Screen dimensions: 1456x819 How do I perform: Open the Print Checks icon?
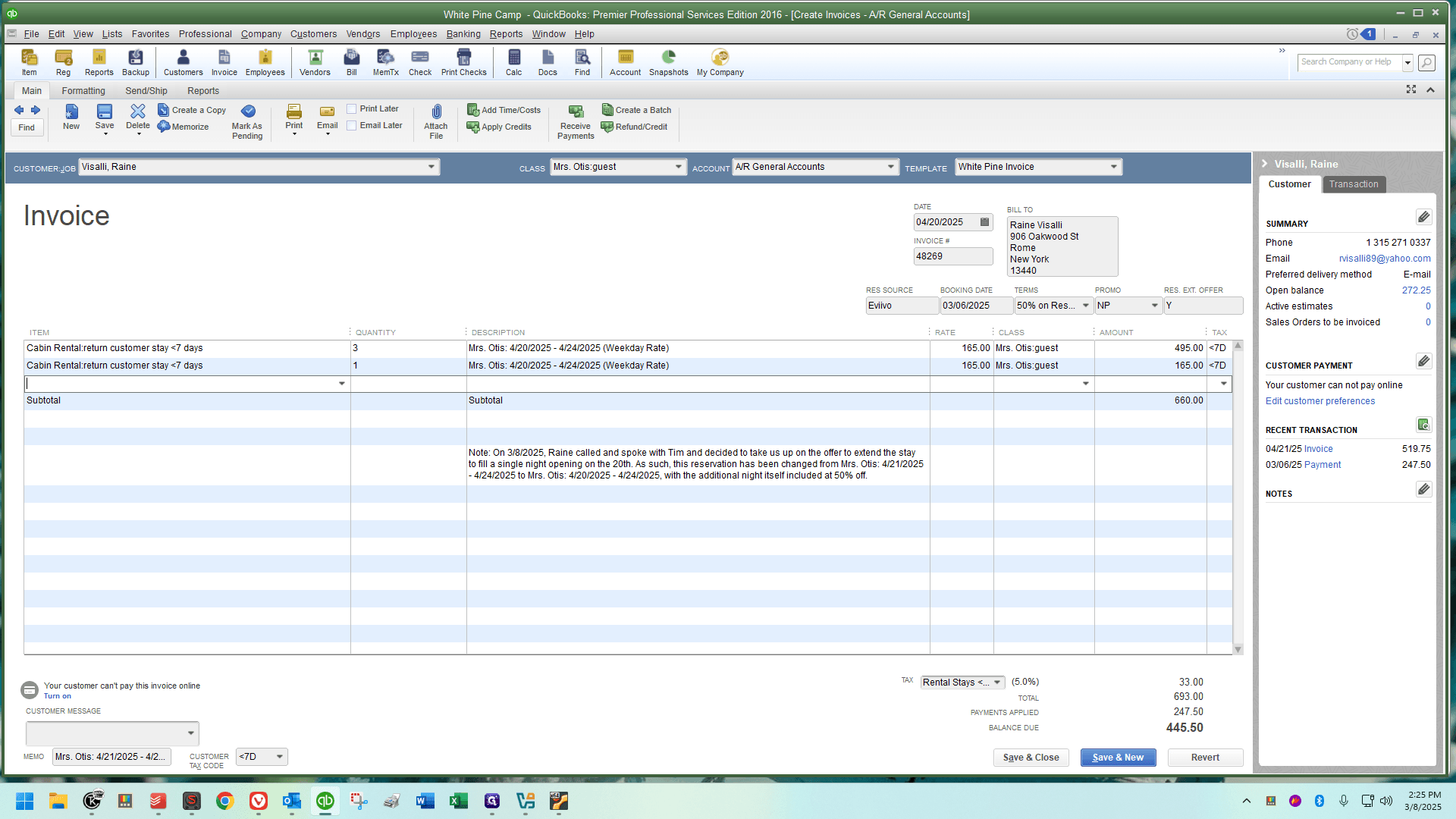point(463,62)
